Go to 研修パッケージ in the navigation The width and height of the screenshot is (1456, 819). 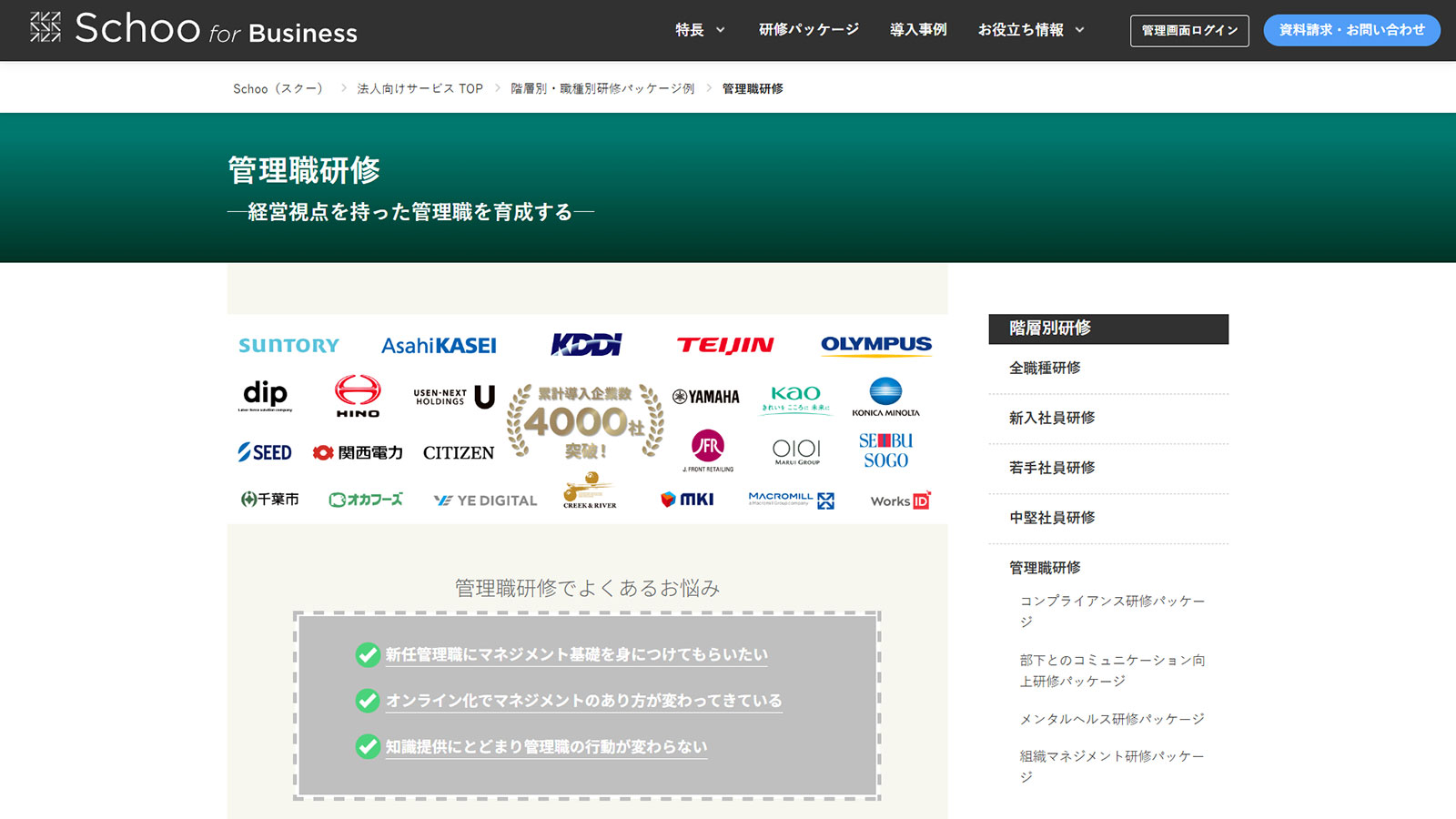pos(809,30)
